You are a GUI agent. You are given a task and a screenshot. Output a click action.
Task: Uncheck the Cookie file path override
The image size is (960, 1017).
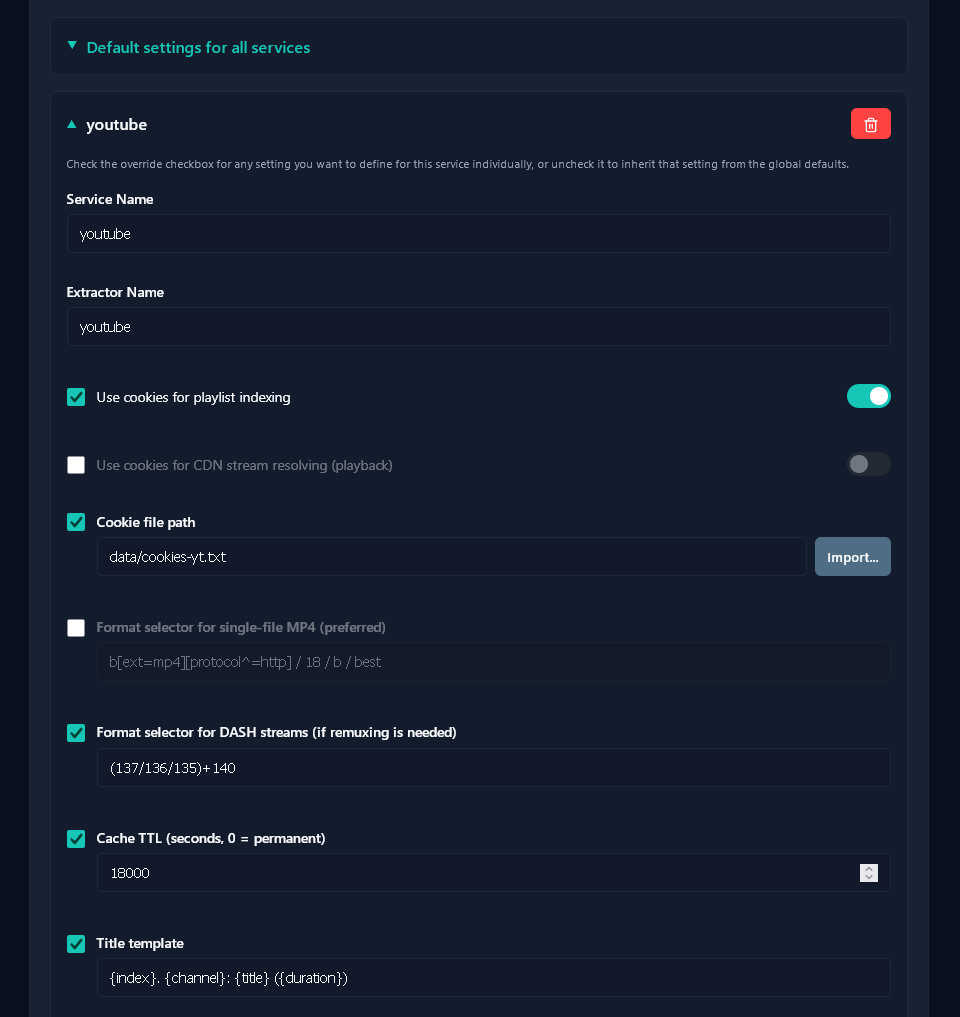point(76,522)
